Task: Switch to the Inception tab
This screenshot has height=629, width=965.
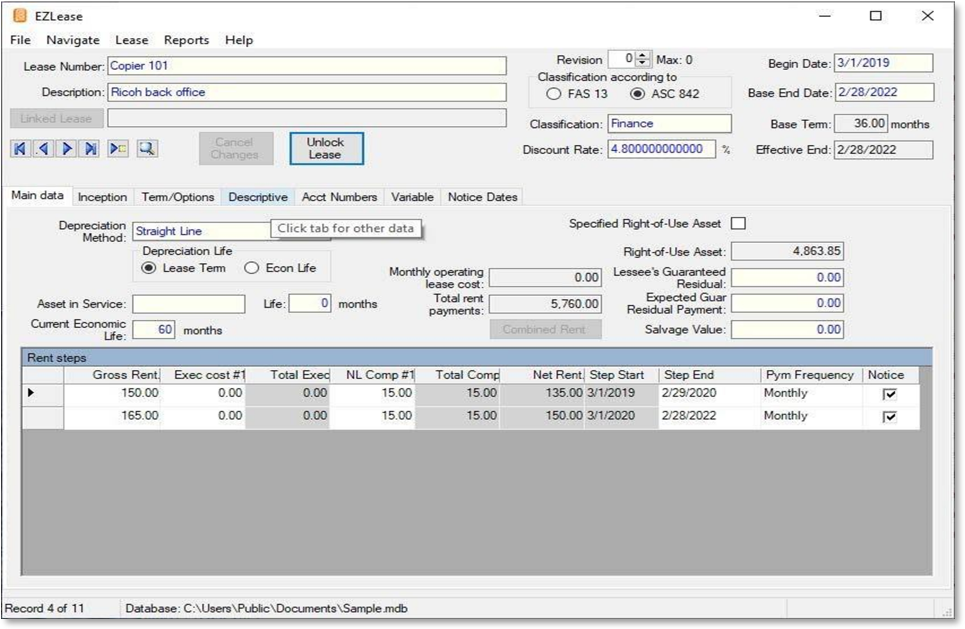Action: [102, 197]
